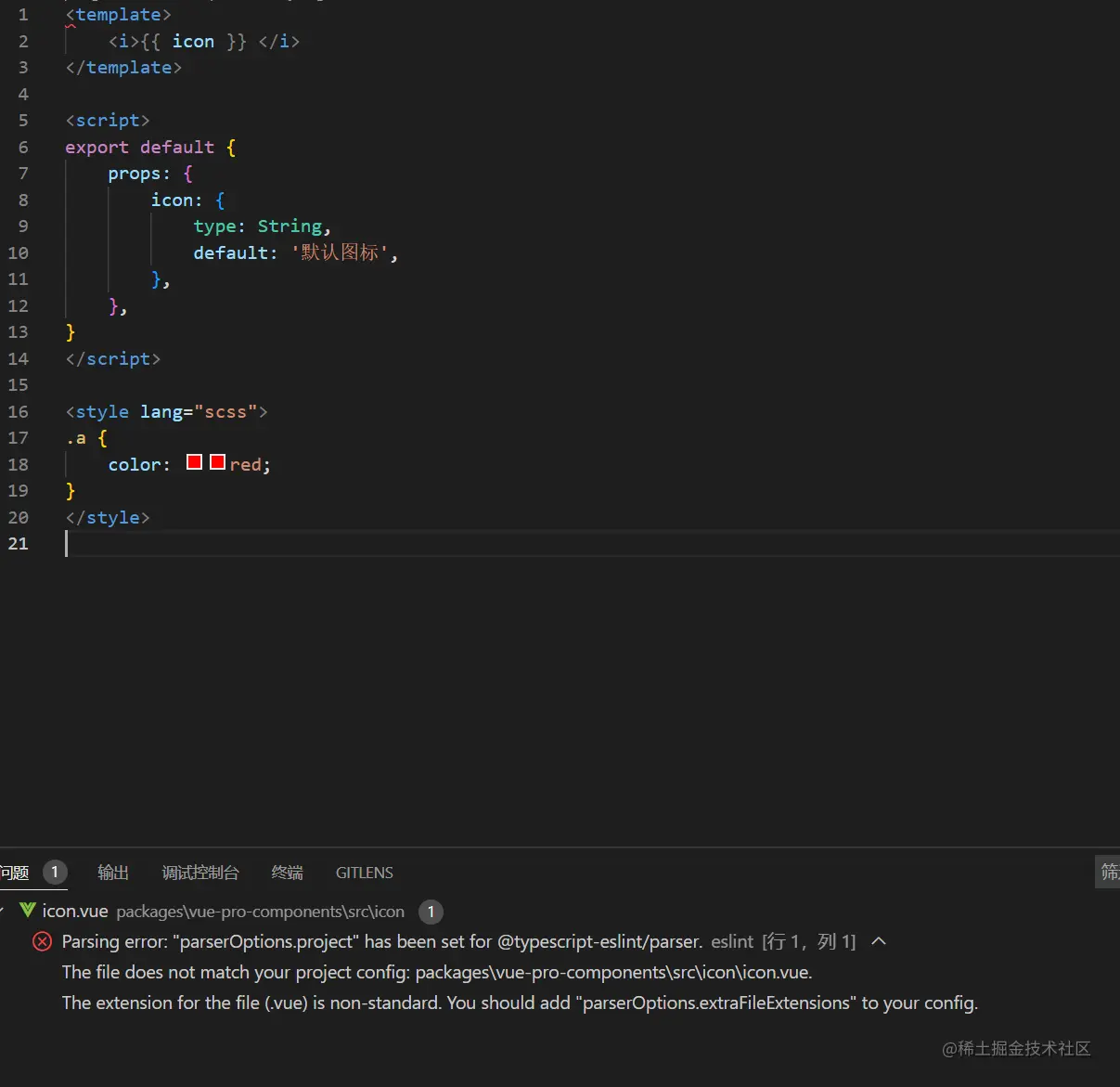Click the Vue file icon beside icon.vue

point(28,911)
